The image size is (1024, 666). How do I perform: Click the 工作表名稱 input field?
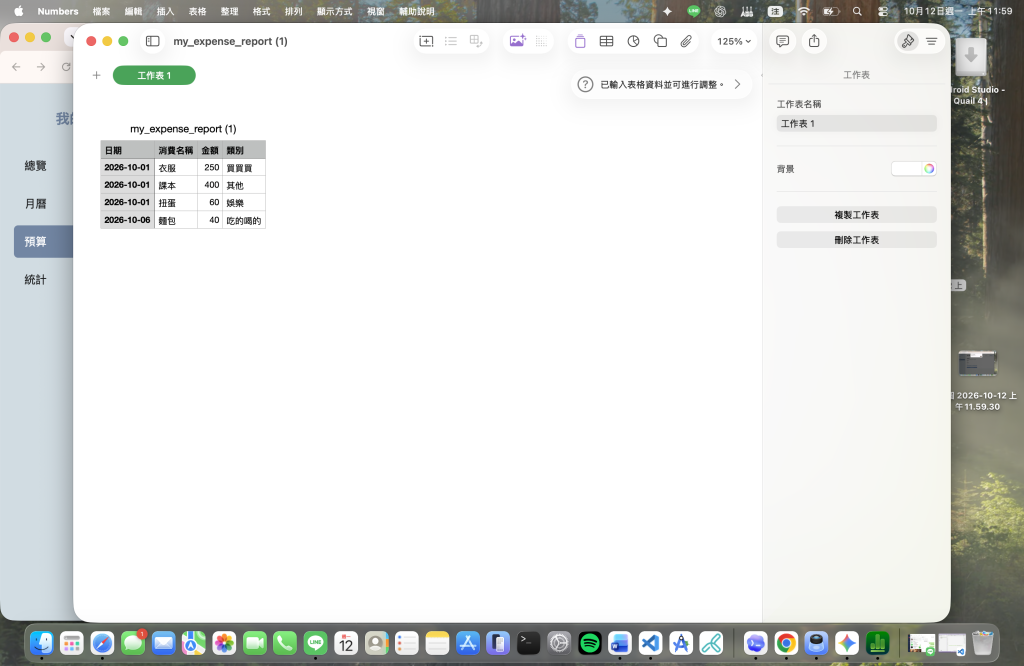coord(856,123)
